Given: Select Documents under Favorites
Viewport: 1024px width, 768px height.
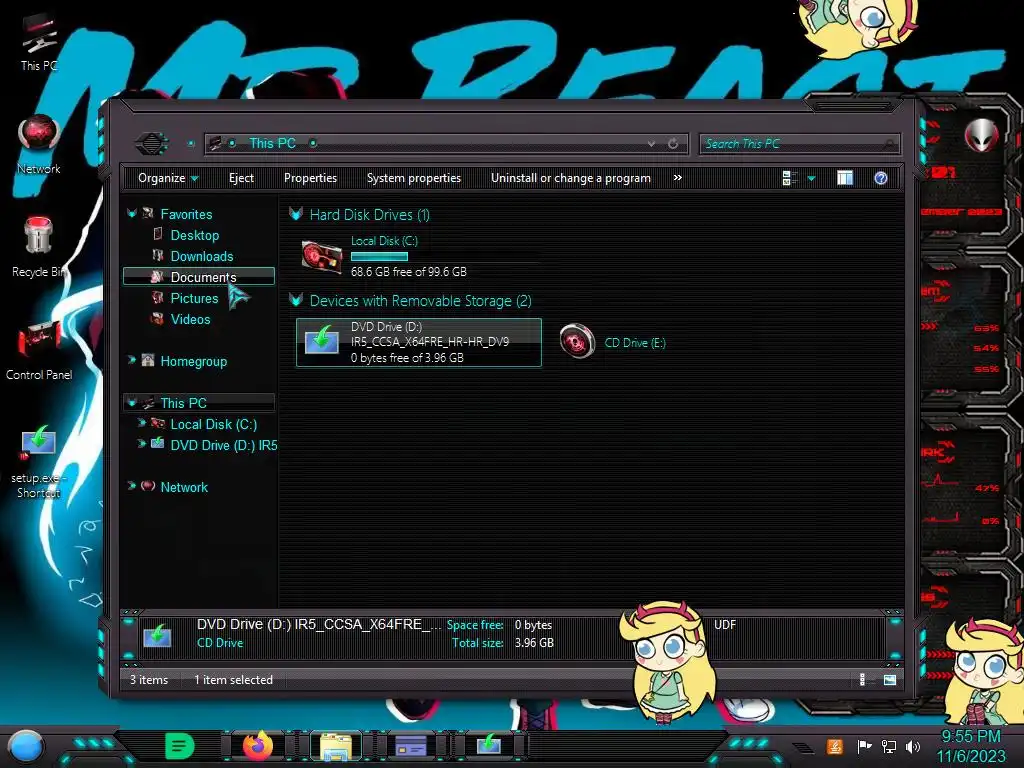Looking at the screenshot, I should [x=199, y=277].
